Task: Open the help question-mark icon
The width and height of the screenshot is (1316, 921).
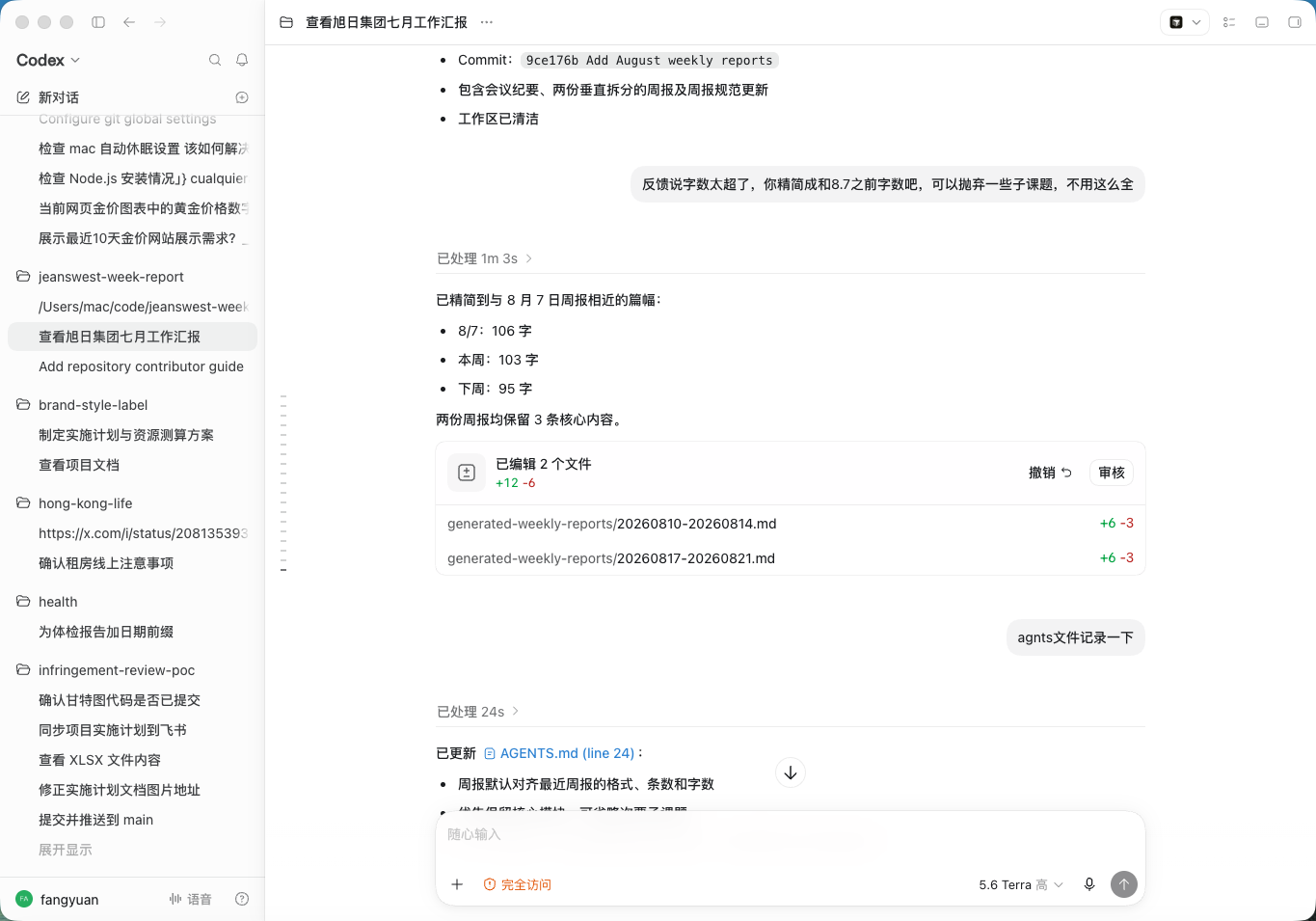Action: tap(242, 899)
